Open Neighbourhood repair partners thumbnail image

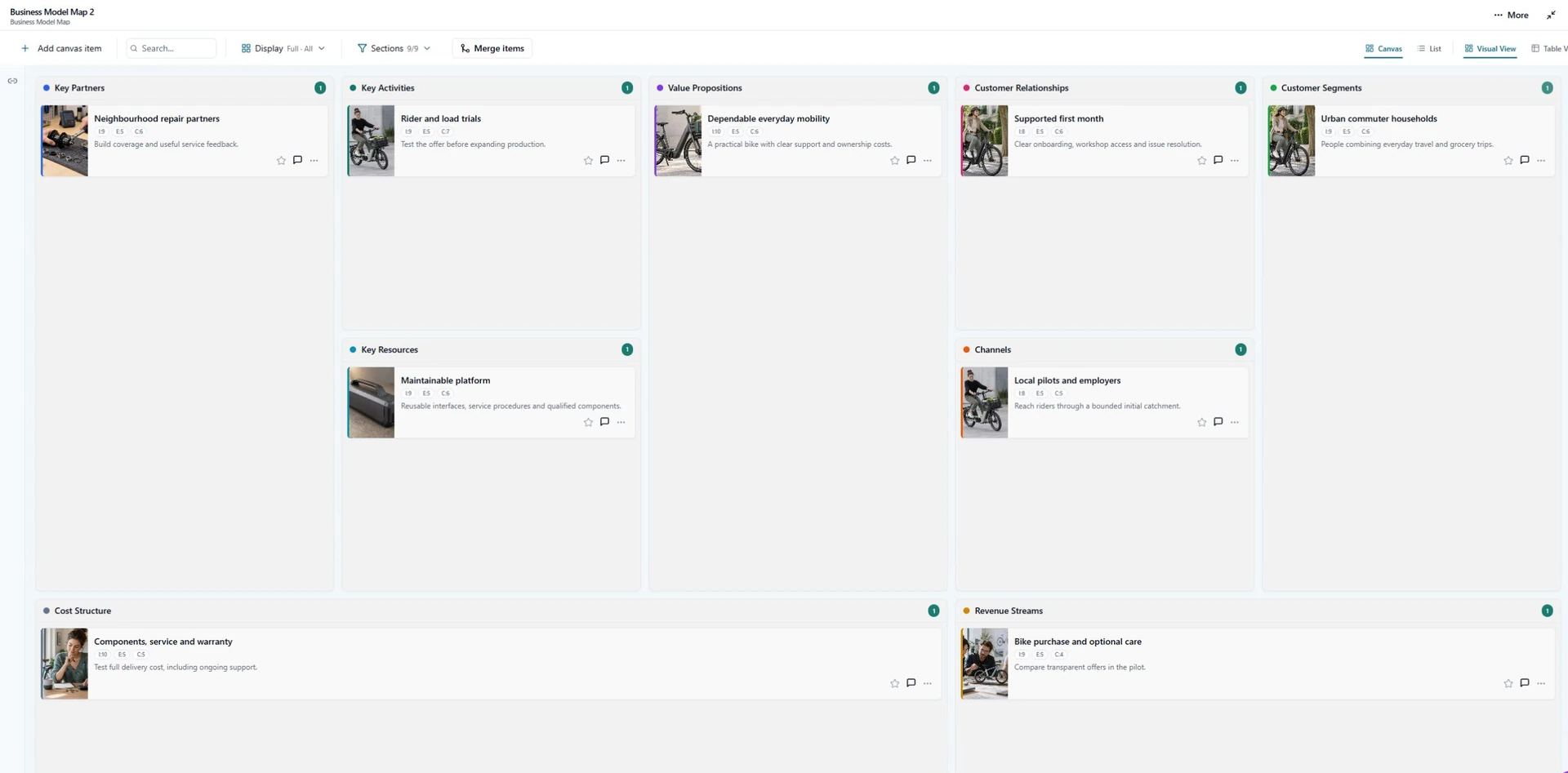tap(65, 140)
